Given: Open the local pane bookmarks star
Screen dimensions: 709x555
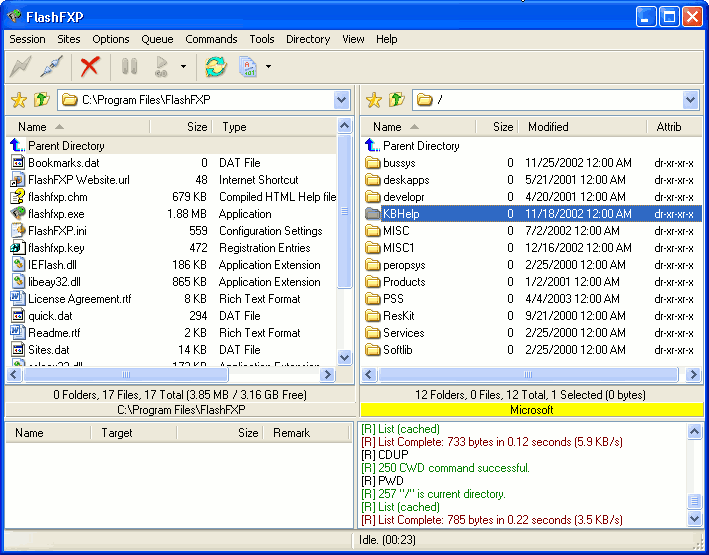Looking at the screenshot, I should pyautogui.click(x=19, y=100).
